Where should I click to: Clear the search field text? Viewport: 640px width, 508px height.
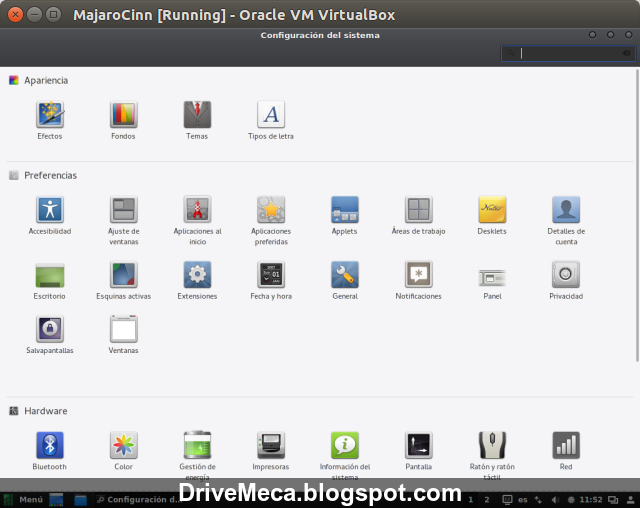click(627, 53)
